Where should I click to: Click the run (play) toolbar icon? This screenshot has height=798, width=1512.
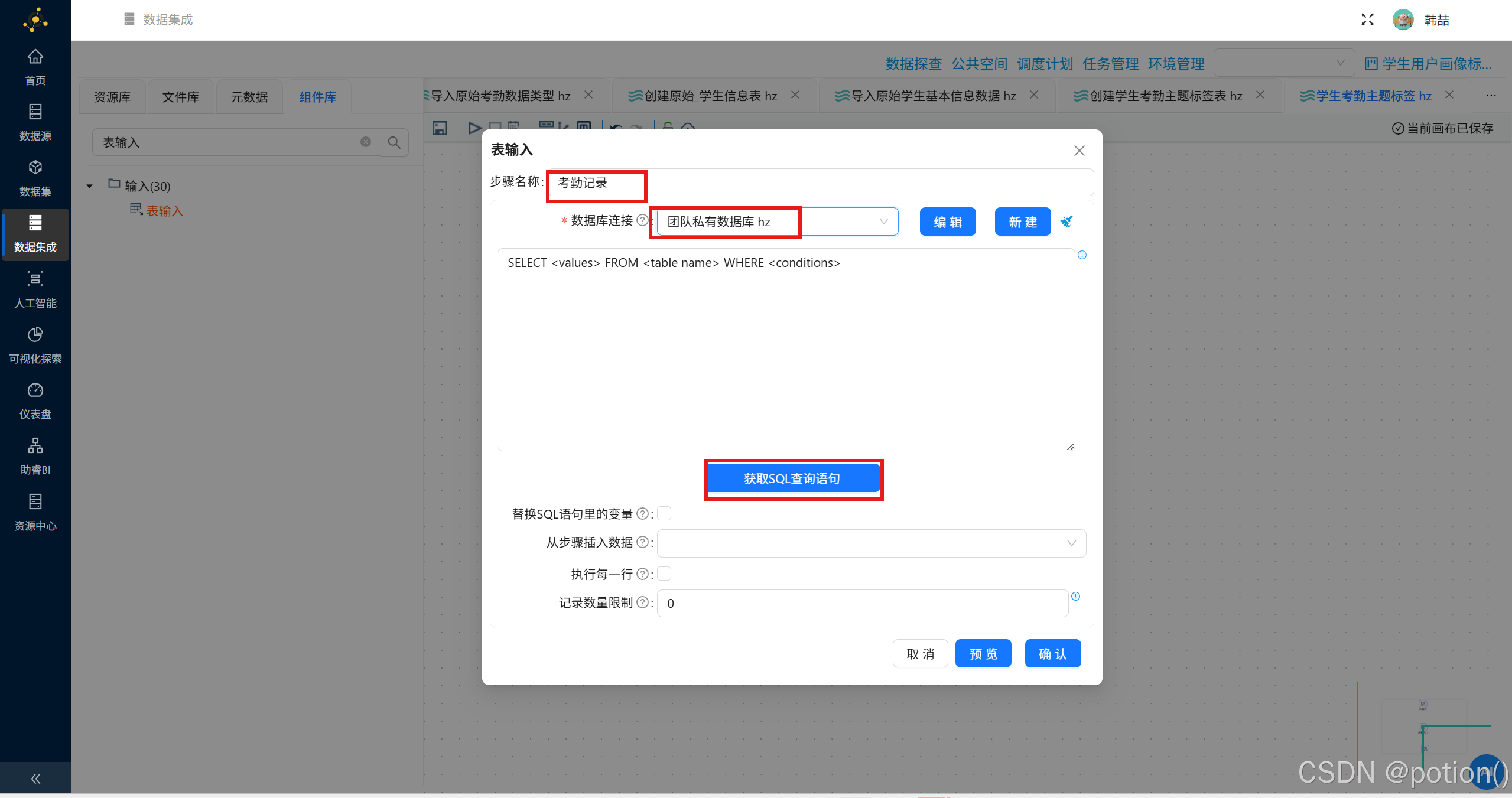click(474, 128)
